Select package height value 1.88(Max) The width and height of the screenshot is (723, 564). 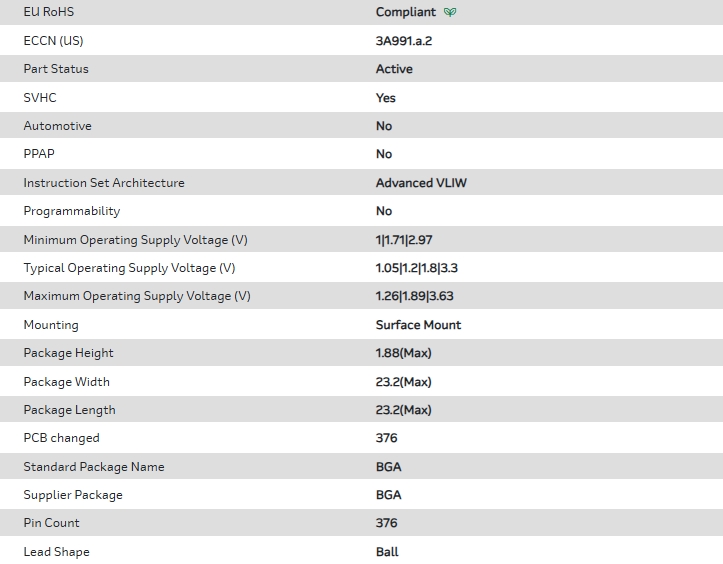pos(403,353)
